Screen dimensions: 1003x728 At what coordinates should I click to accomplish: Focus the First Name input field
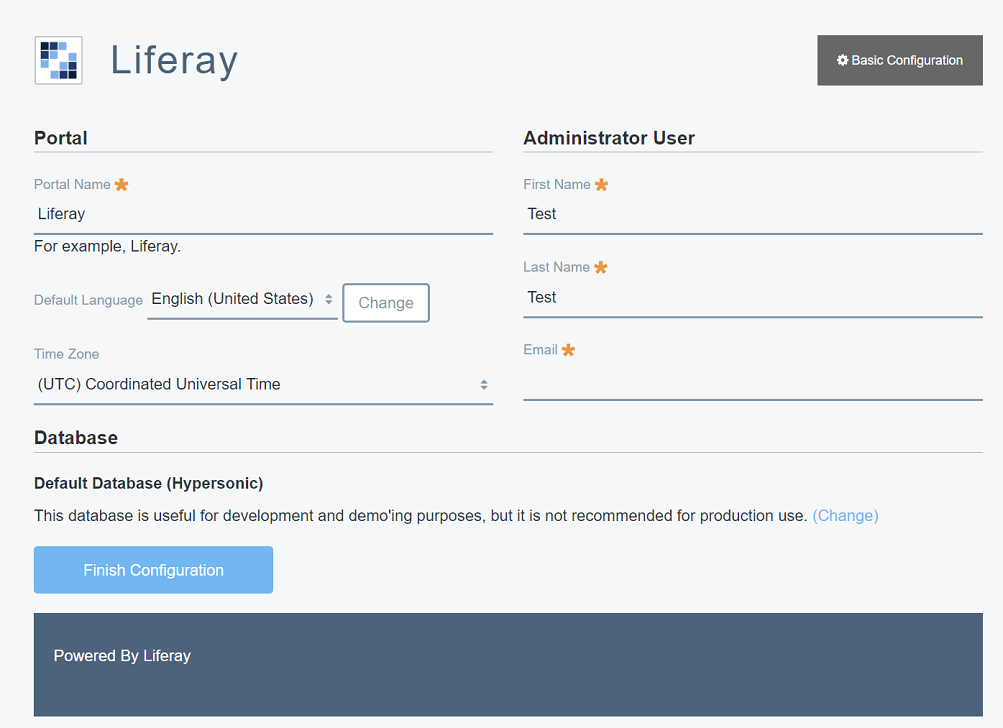point(752,214)
